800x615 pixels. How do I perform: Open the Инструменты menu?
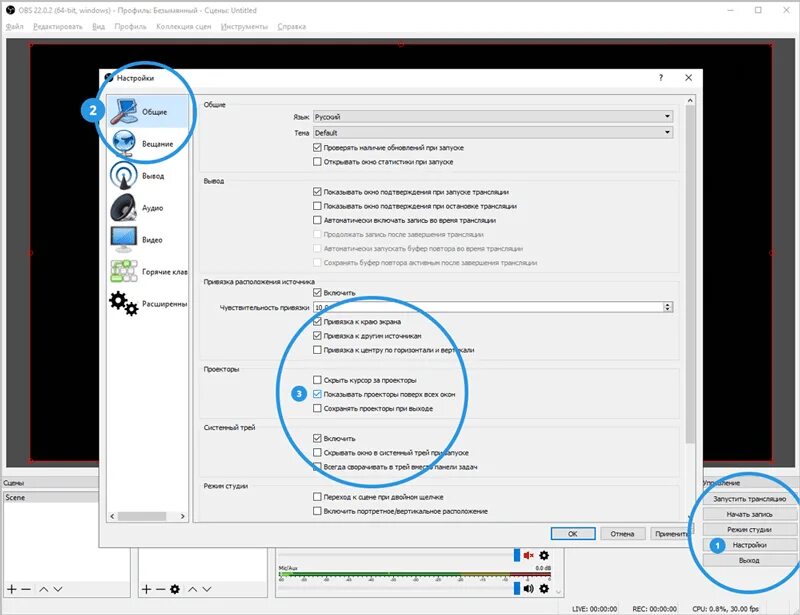(244, 27)
